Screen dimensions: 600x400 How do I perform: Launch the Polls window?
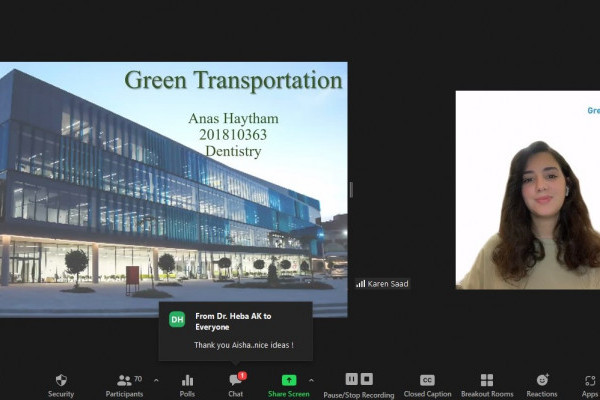click(187, 385)
